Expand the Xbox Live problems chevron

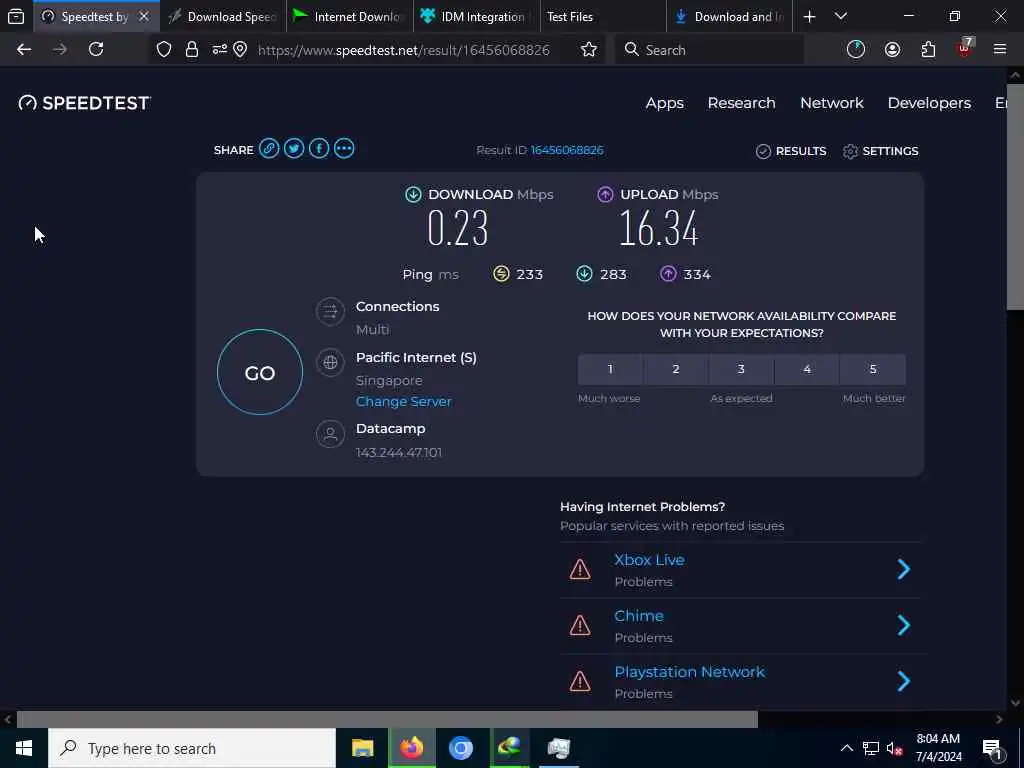coord(904,569)
